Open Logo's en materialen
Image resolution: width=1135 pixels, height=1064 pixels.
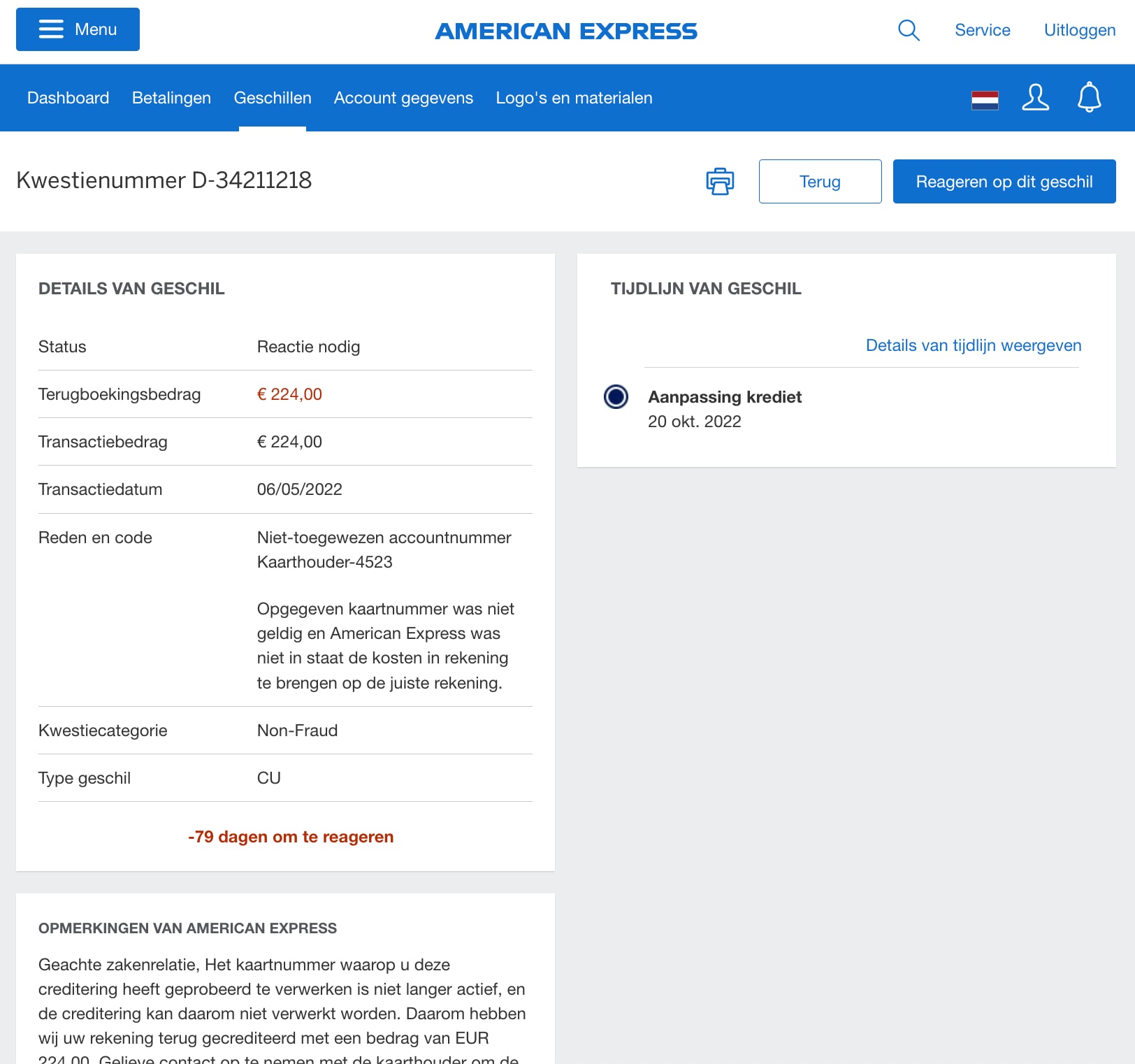[x=574, y=98]
